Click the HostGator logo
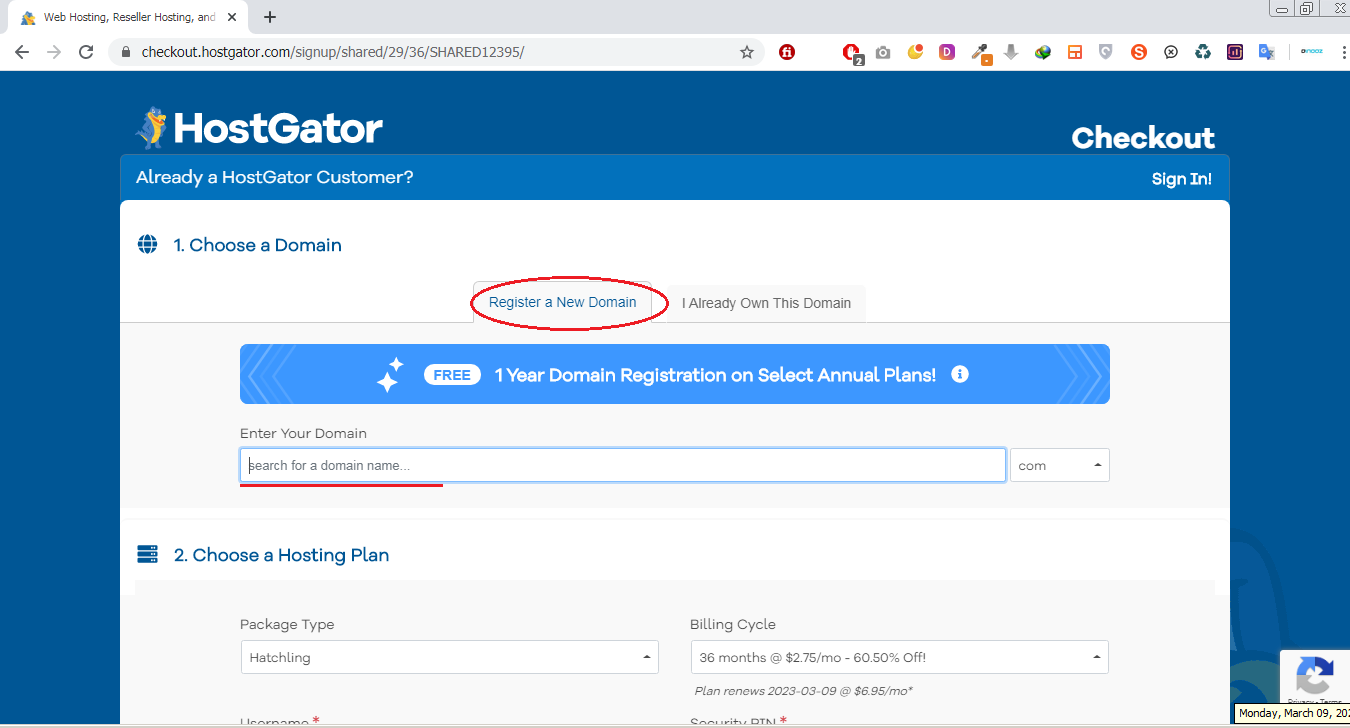1350x728 pixels. pos(259,129)
